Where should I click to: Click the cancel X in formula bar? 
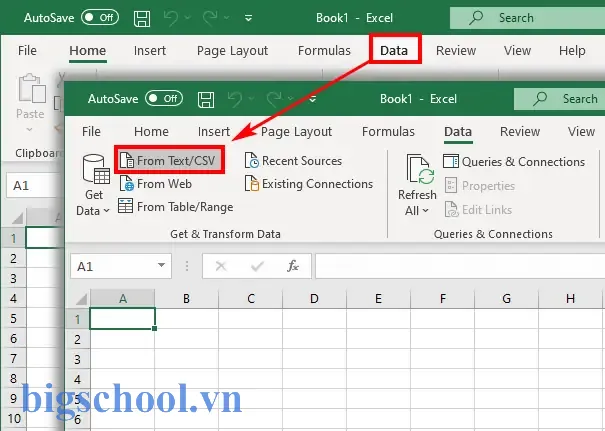coord(221,266)
